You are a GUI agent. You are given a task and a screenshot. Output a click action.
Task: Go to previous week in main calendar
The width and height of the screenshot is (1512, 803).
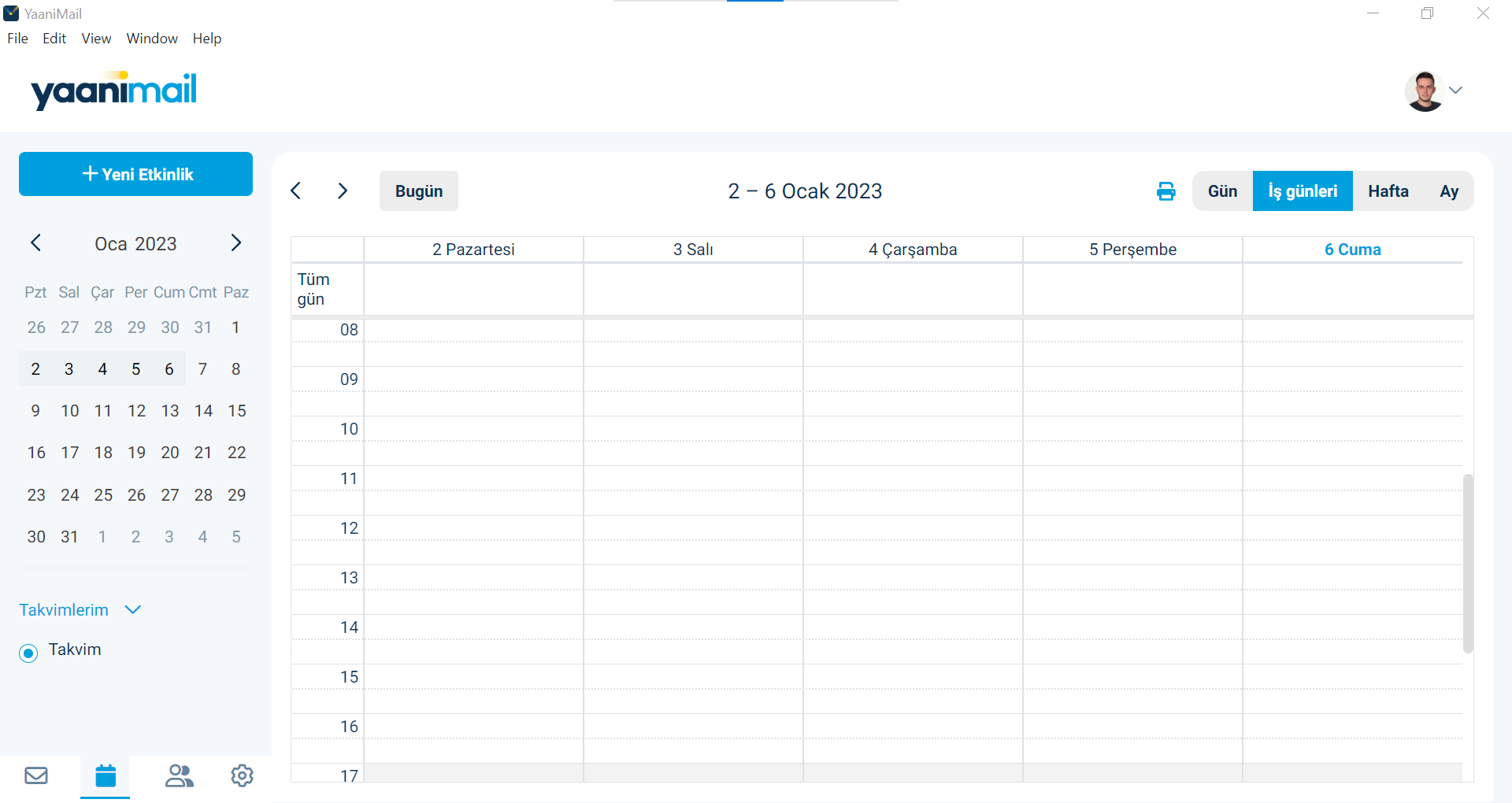pyautogui.click(x=296, y=191)
